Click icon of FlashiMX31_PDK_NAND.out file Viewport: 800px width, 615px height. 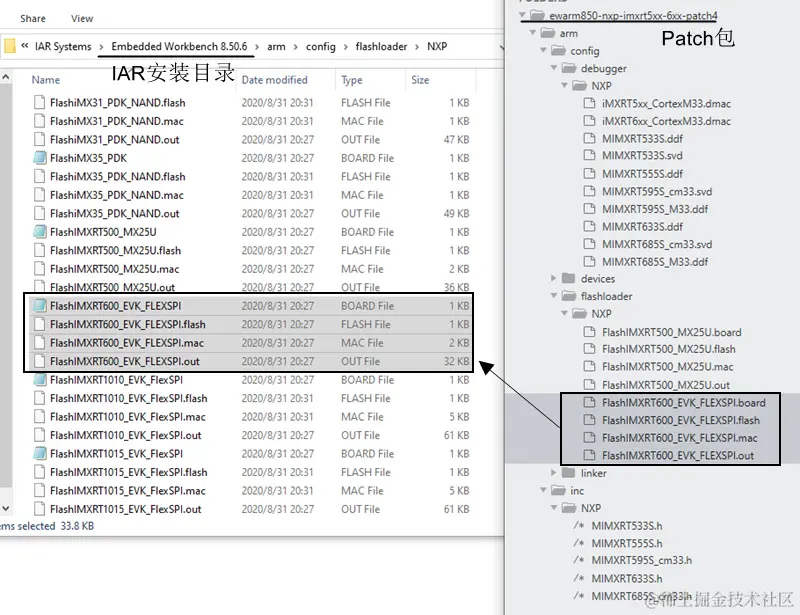click(39, 139)
